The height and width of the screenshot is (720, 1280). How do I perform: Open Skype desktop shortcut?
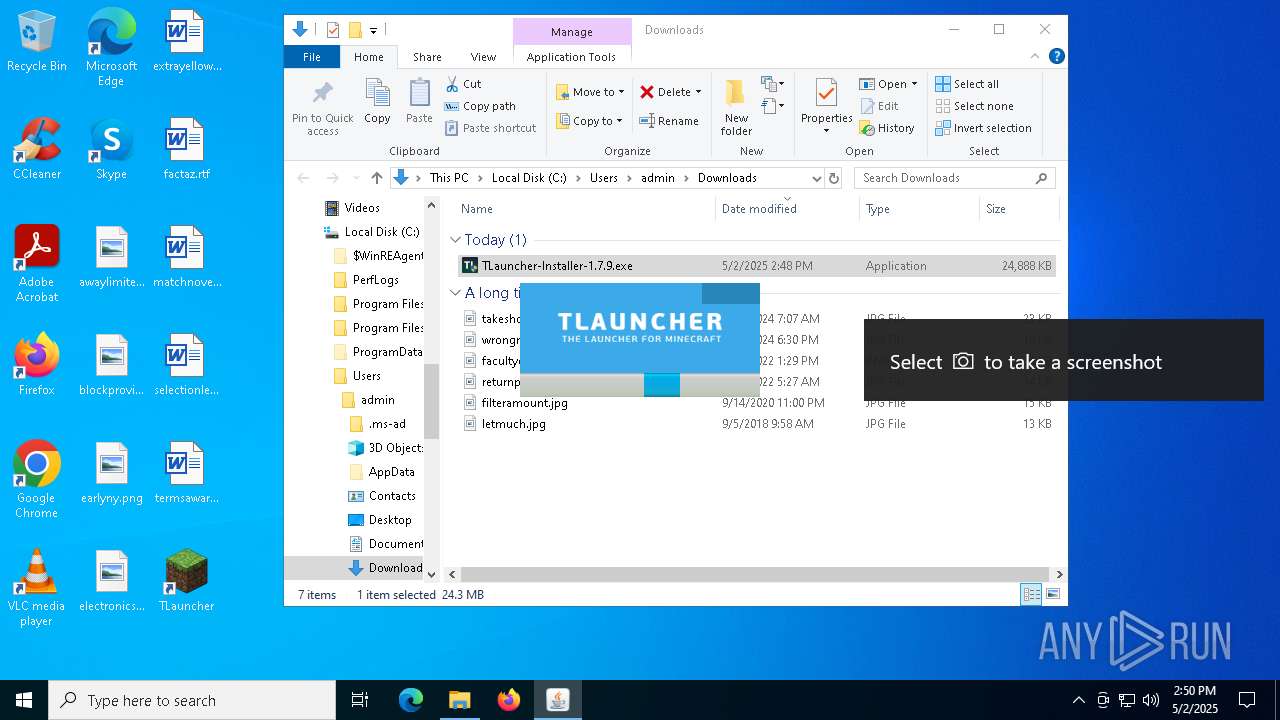(x=111, y=149)
